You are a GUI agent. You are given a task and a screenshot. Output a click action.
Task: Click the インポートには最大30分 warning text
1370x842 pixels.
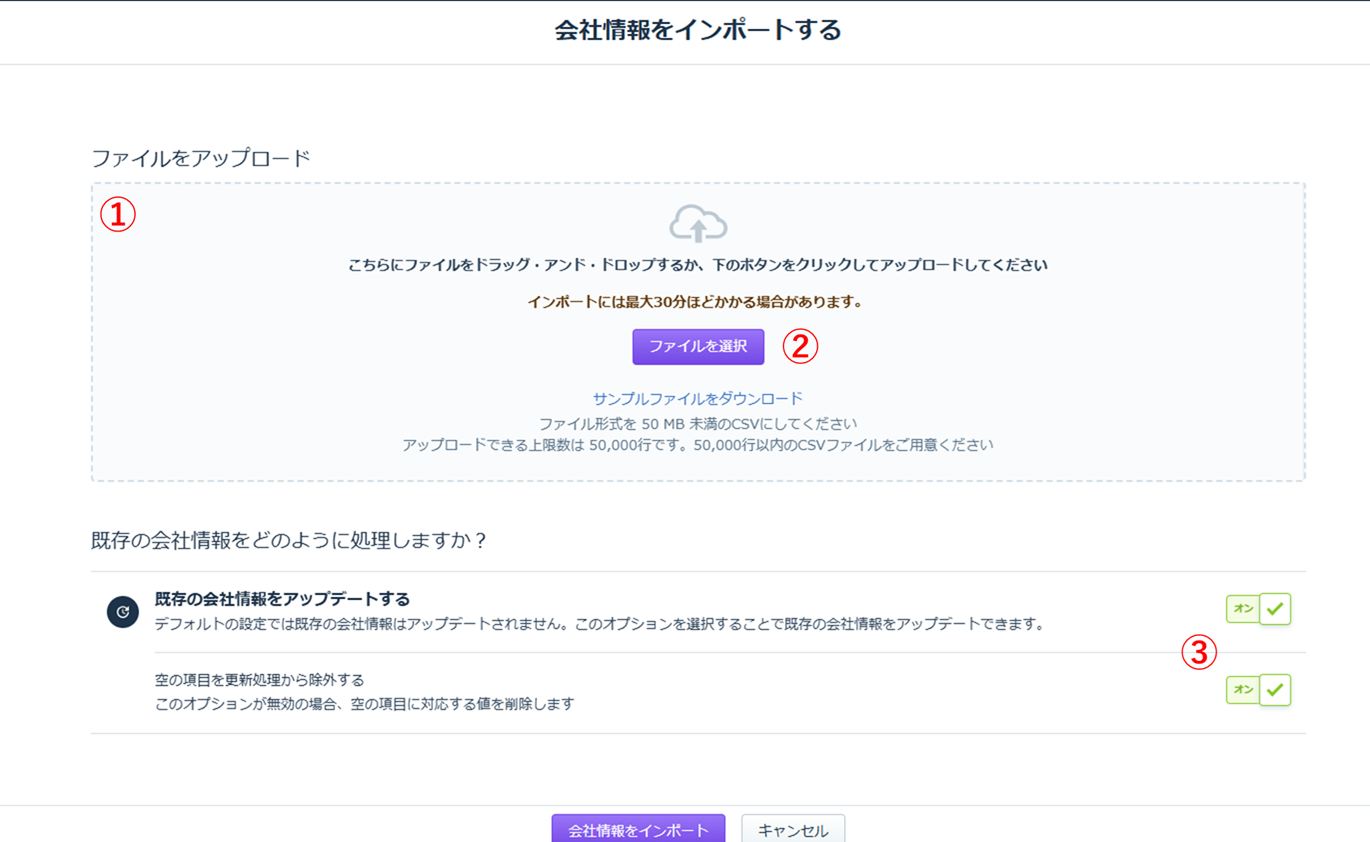click(x=695, y=301)
